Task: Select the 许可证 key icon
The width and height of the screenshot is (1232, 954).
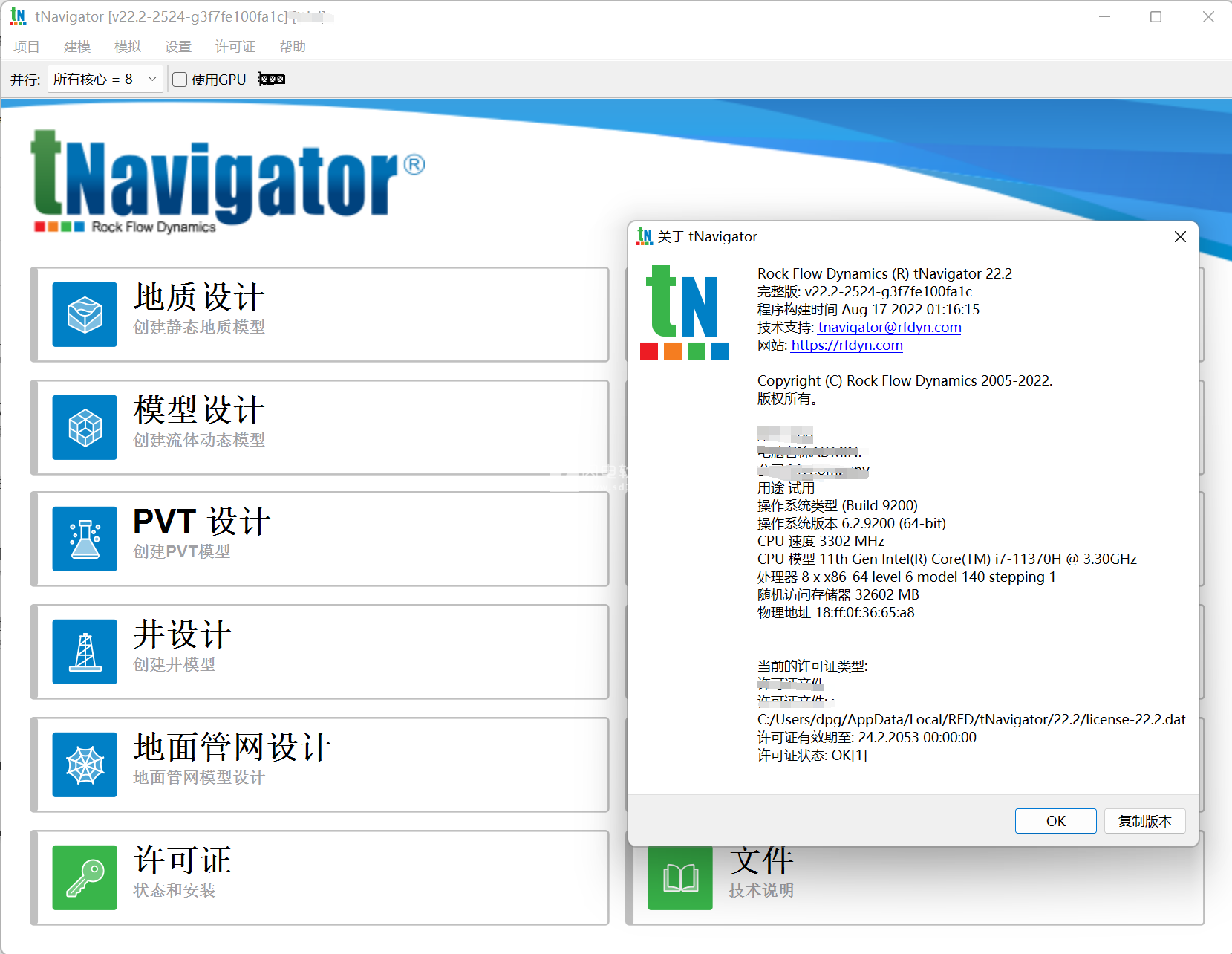Action: coord(84,877)
